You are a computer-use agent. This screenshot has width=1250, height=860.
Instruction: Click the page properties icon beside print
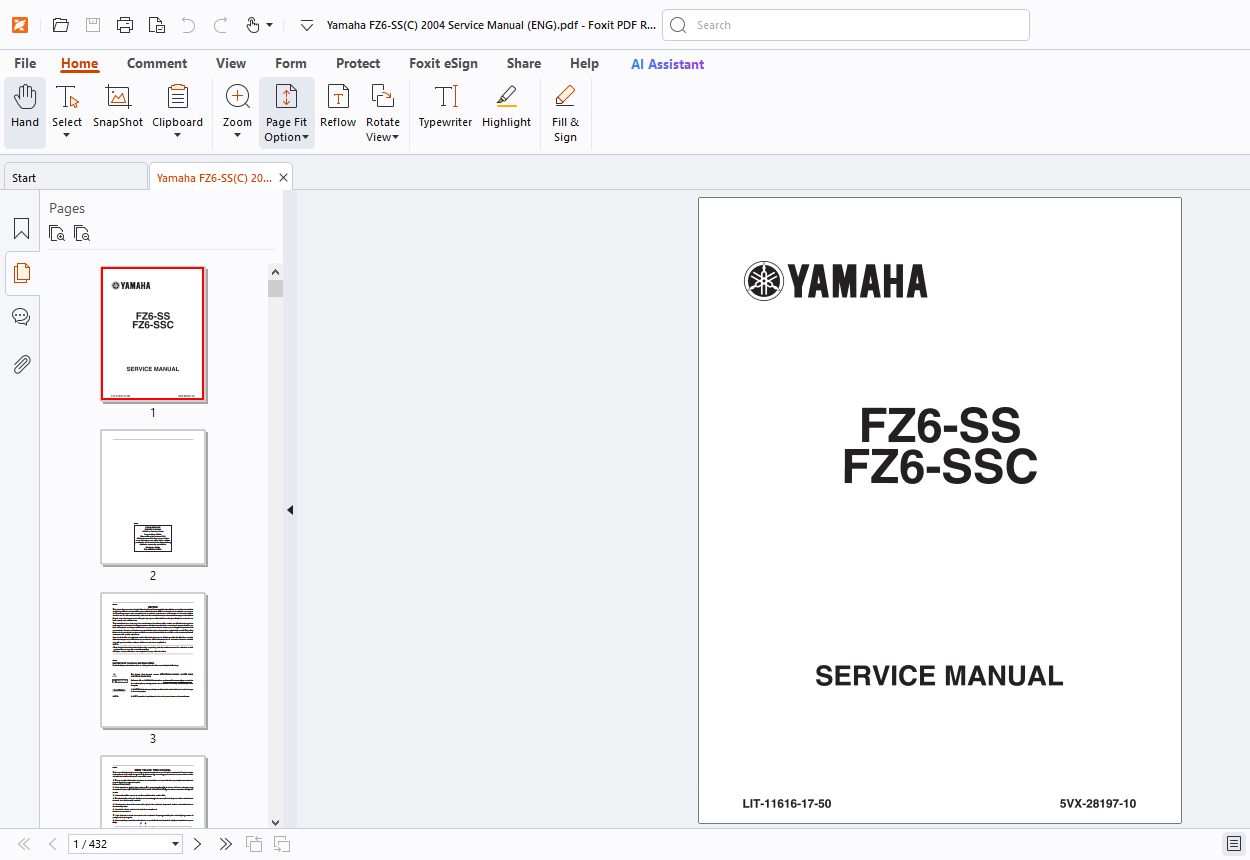pyautogui.click(x=157, y=25)
